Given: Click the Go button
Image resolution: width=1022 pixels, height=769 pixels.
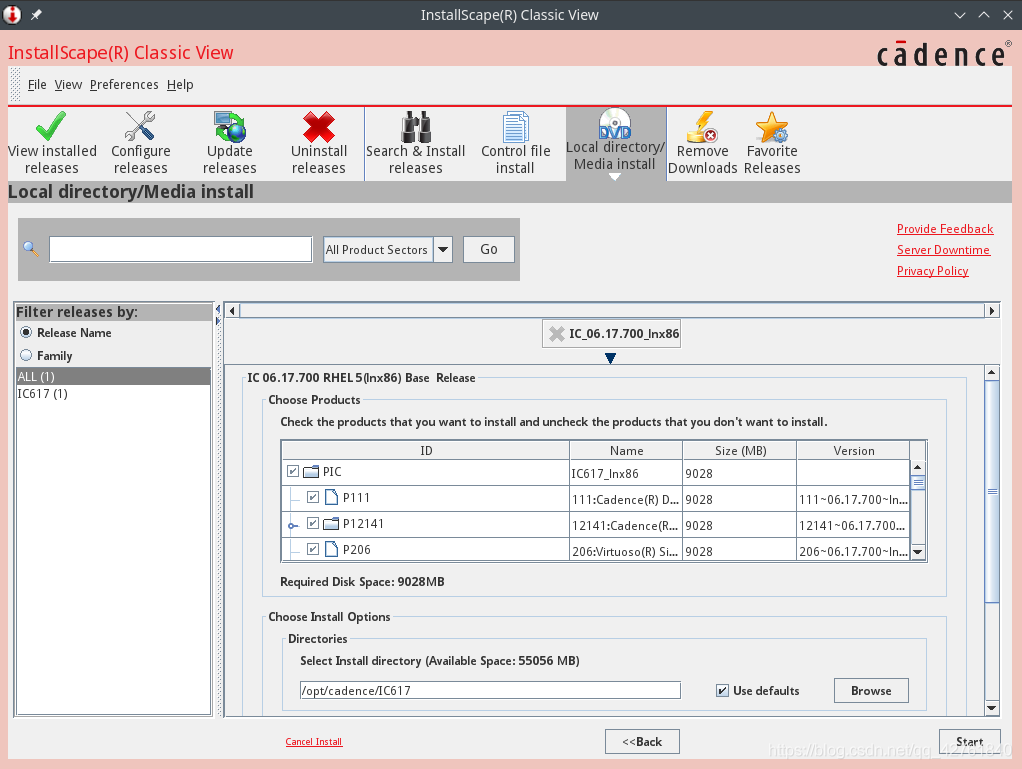Looking at the screenshot, I should coord(489,250).
